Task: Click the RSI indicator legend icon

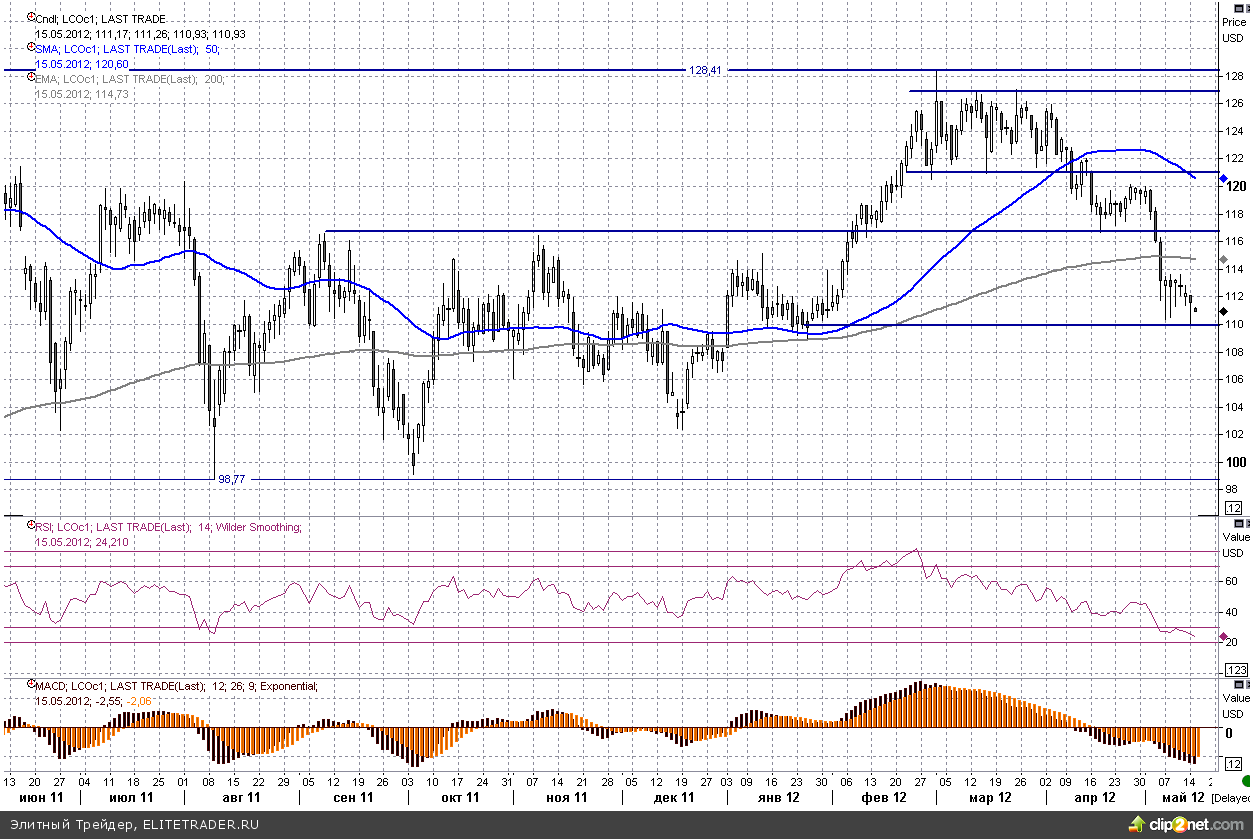Action: point(31,526)
